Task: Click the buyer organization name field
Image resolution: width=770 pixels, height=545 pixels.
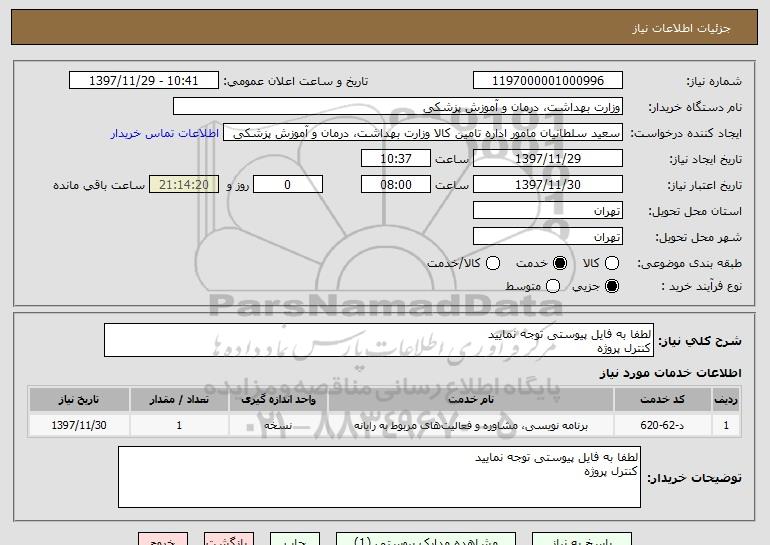Action: (x=398, y=107)
